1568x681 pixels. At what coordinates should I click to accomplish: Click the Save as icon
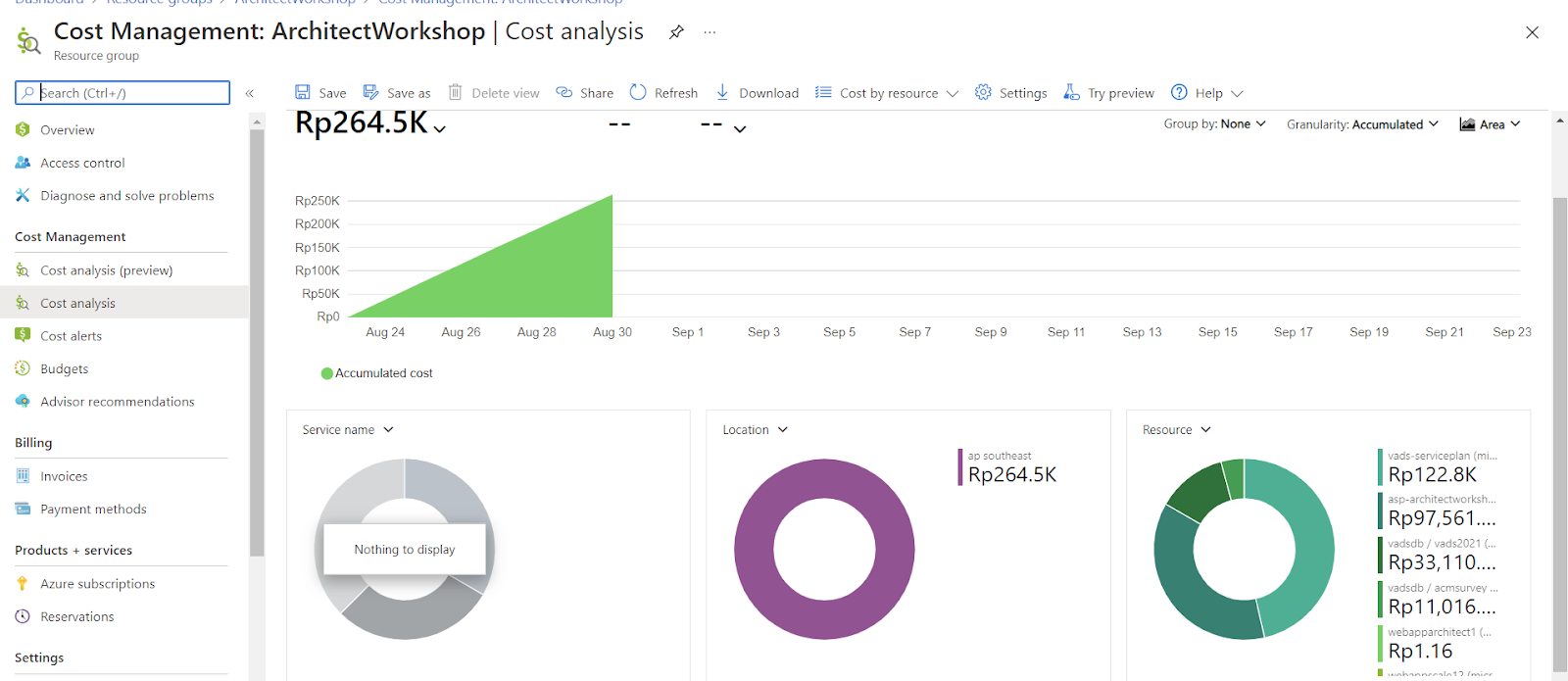coord(370,92)
